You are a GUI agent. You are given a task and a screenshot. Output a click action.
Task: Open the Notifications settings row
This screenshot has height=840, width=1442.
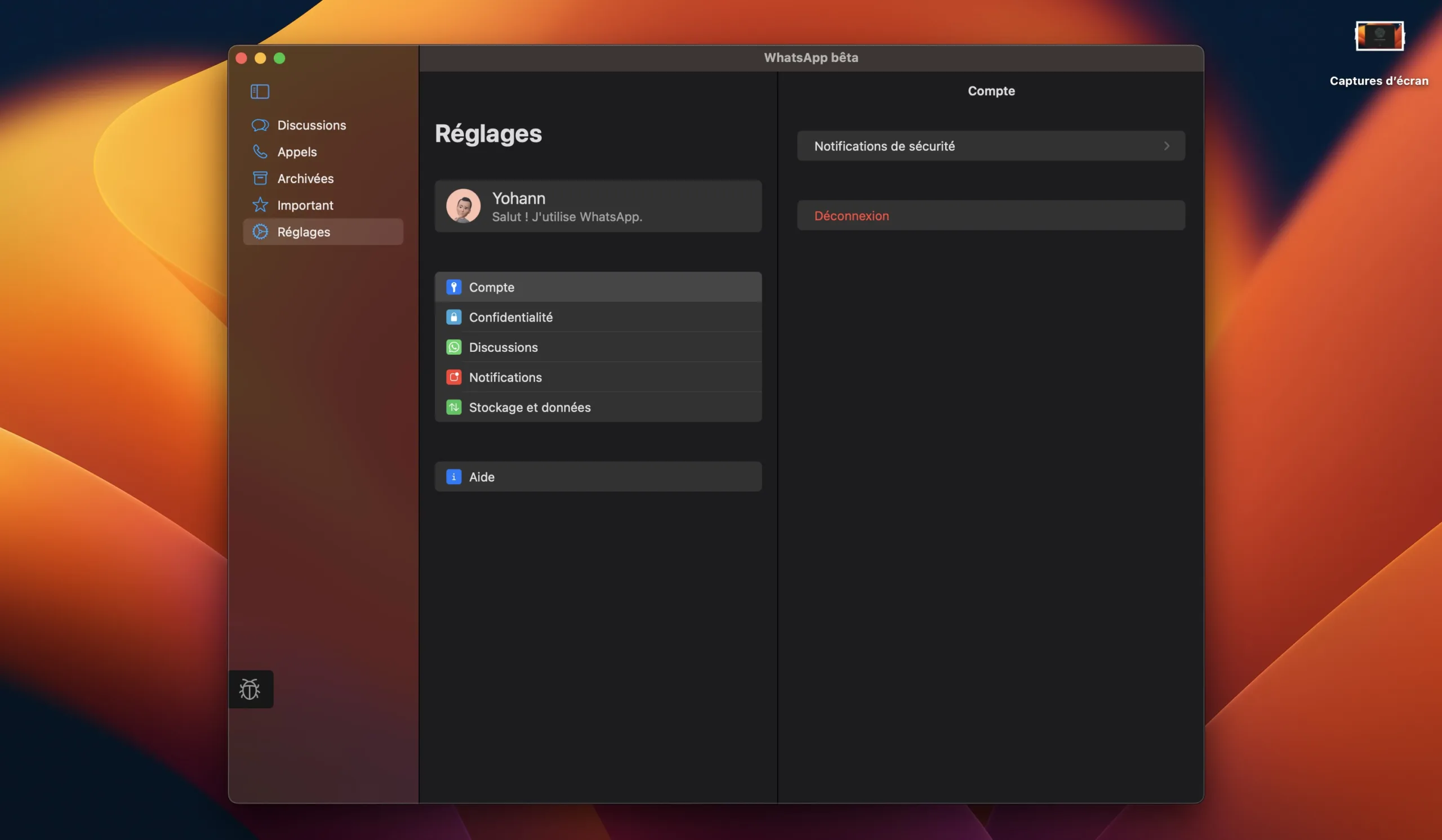(505, 377)
